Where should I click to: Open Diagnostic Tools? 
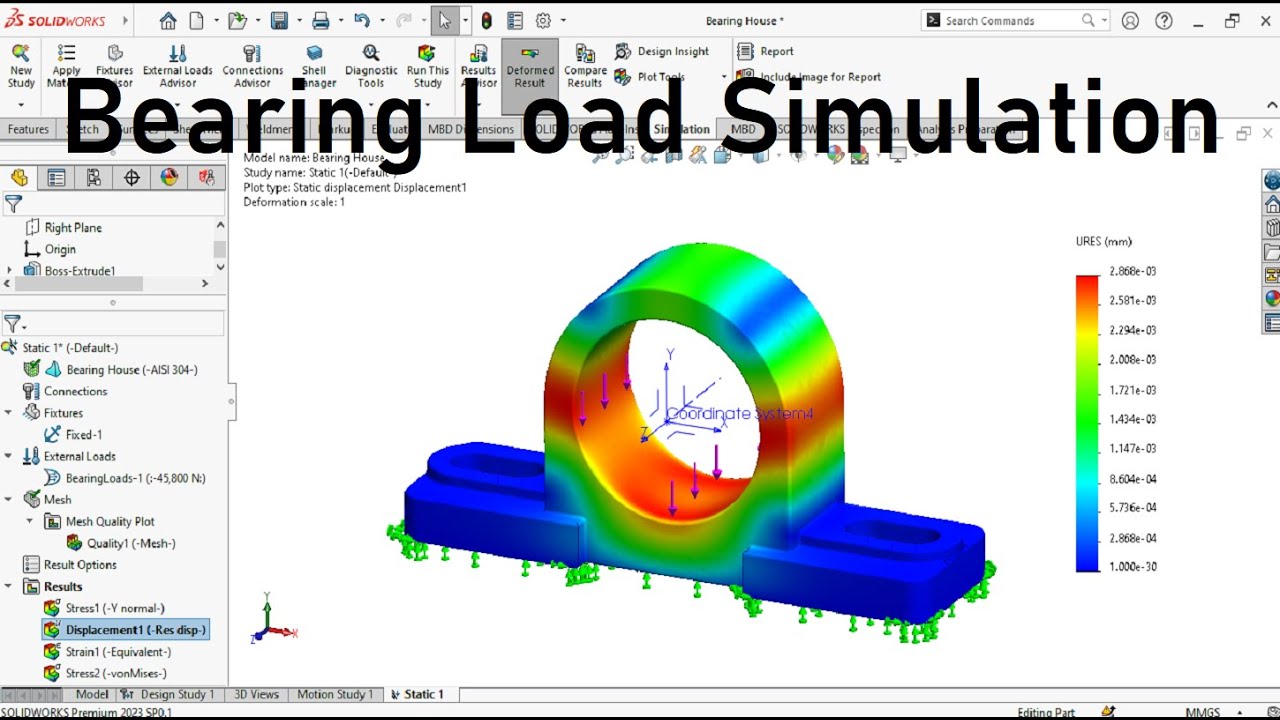point(371,65)
